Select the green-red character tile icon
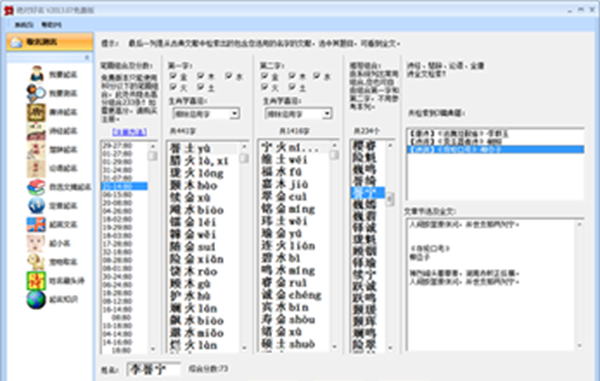Screen dimensions: 600x381 pyautogui.click(x=36, y=280)
